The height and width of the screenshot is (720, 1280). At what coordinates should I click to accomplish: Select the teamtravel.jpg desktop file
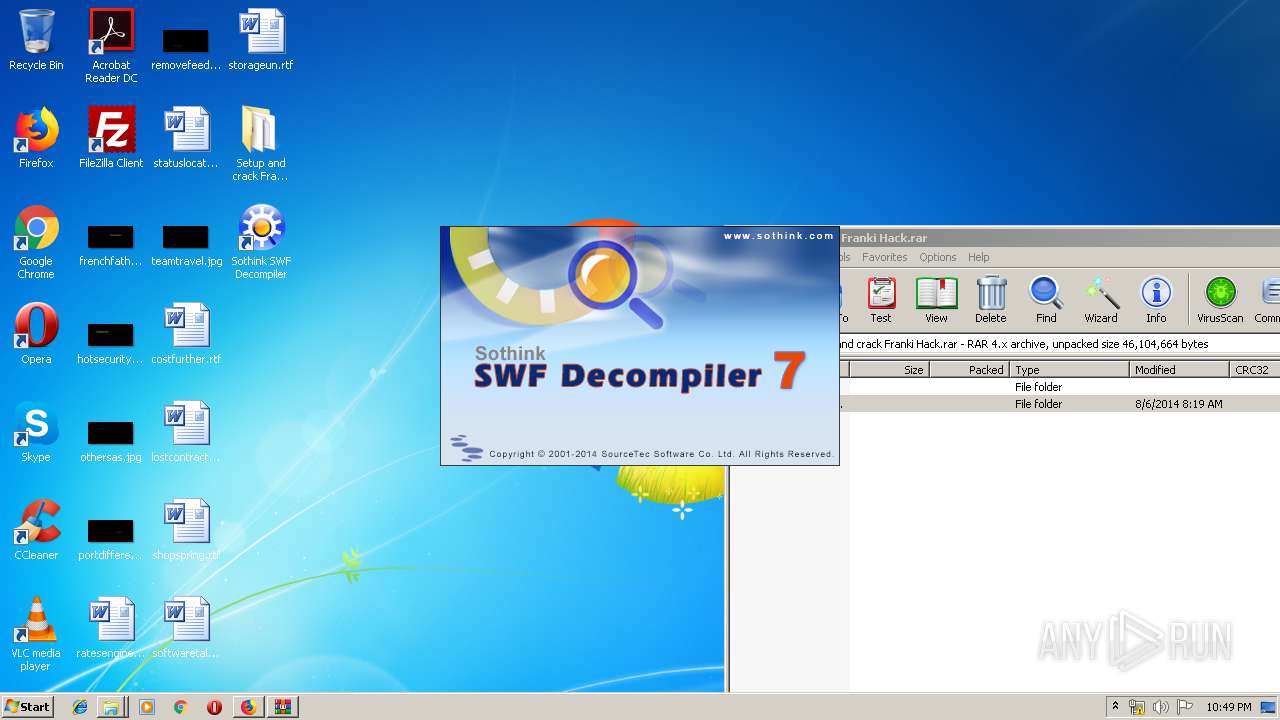click(x=186, y=245)
